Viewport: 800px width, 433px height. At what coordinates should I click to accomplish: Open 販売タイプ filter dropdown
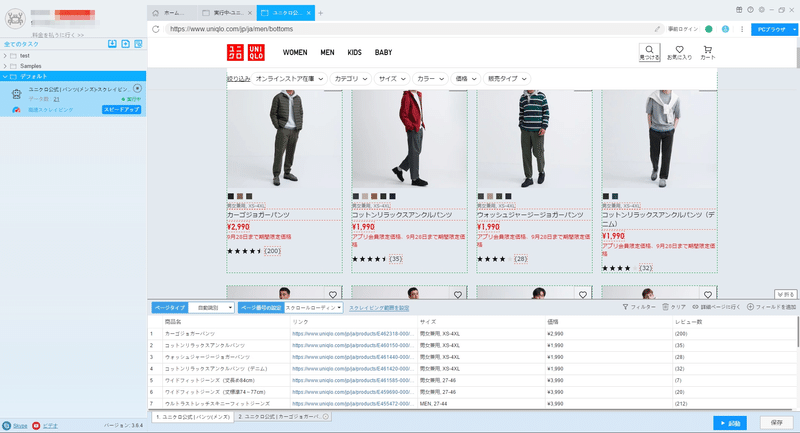(507, 79)
